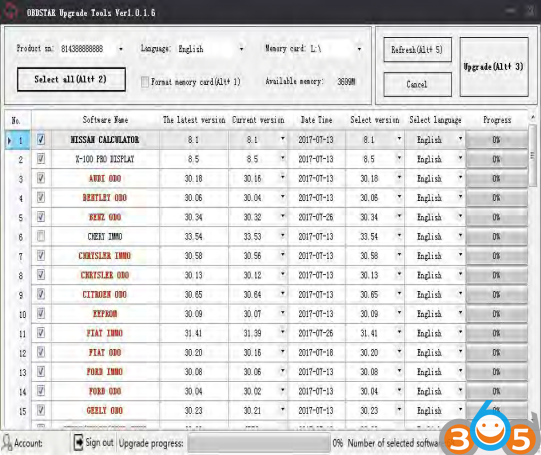The image size is (541, 455).
Task: Click the Sign out arrow icon
Action: click(x=78, y=442)
